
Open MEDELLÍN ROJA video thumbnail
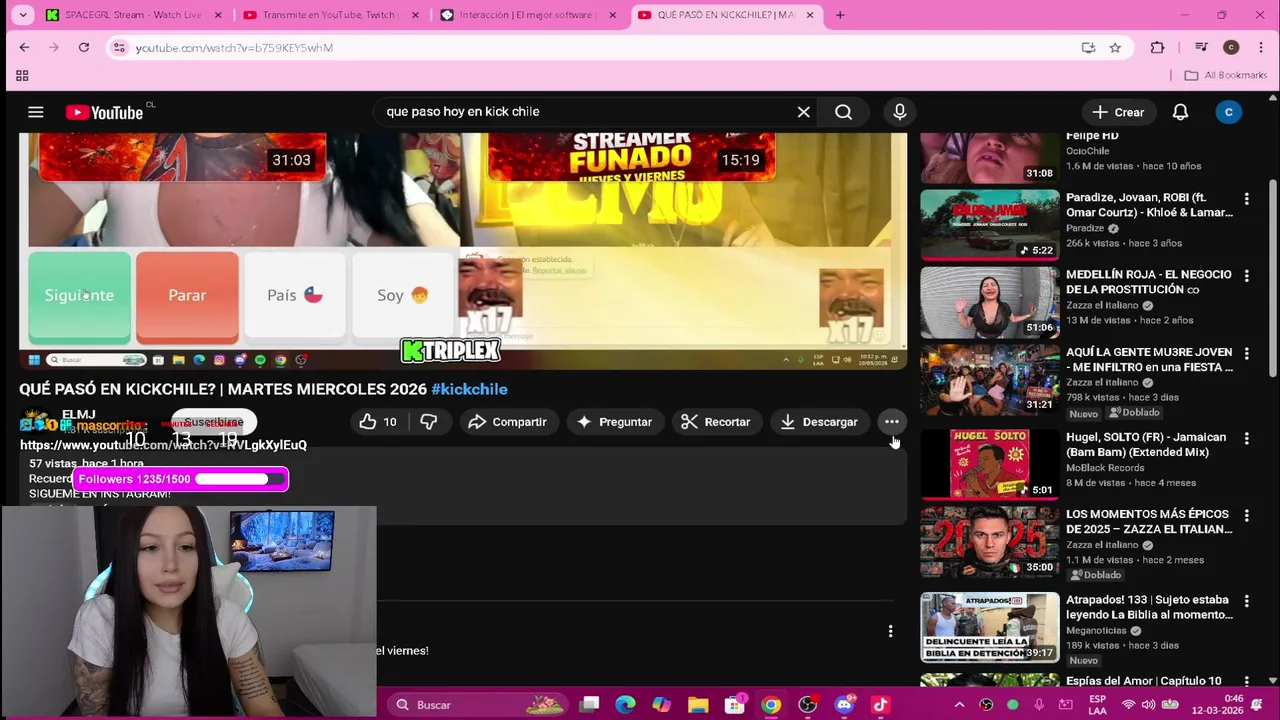coord(989,302)
